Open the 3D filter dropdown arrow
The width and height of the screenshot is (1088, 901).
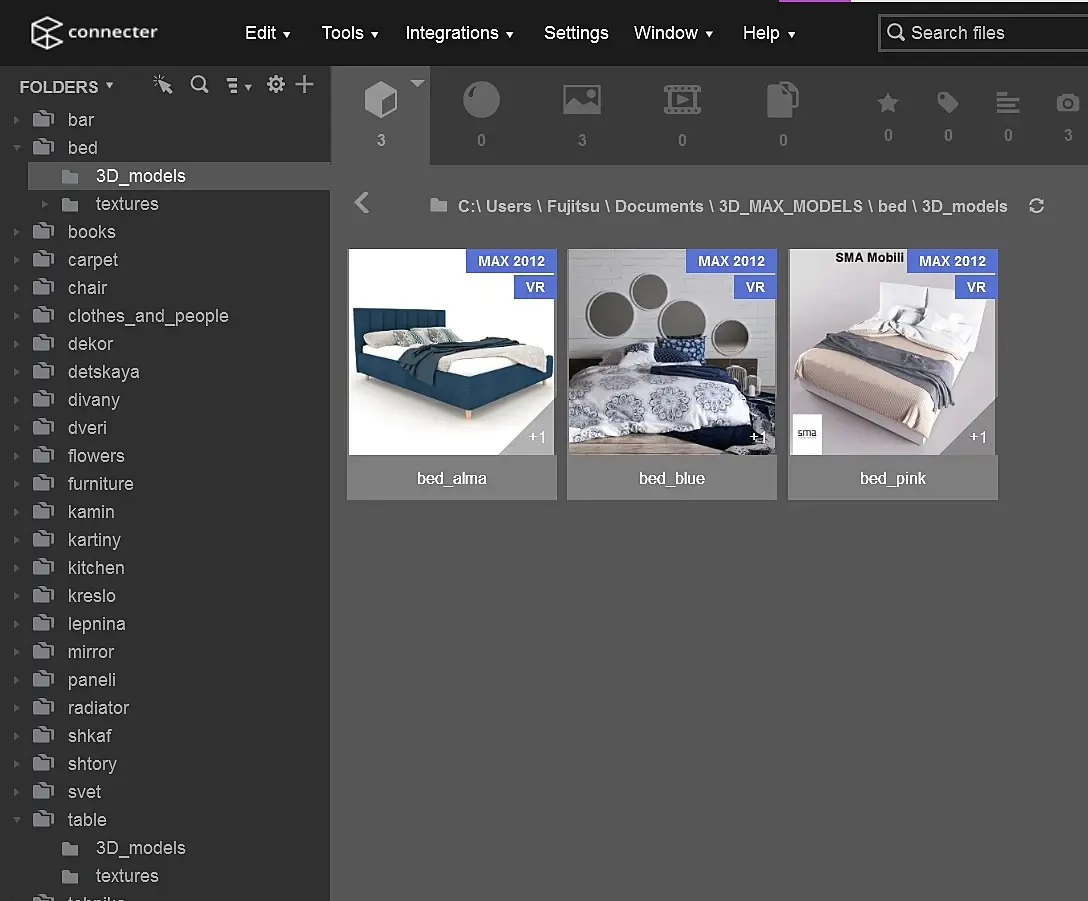[x=417, y=83]
